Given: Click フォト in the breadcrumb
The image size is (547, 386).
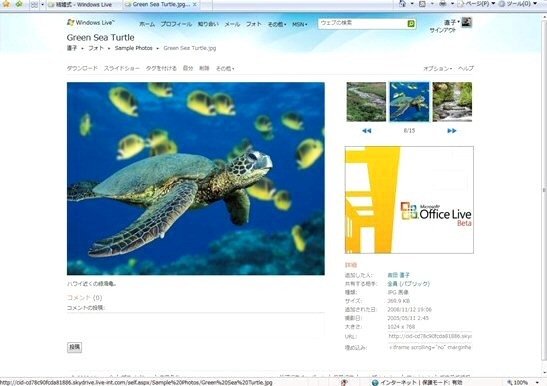Looking at the screenshot, I should pos(96,48).
